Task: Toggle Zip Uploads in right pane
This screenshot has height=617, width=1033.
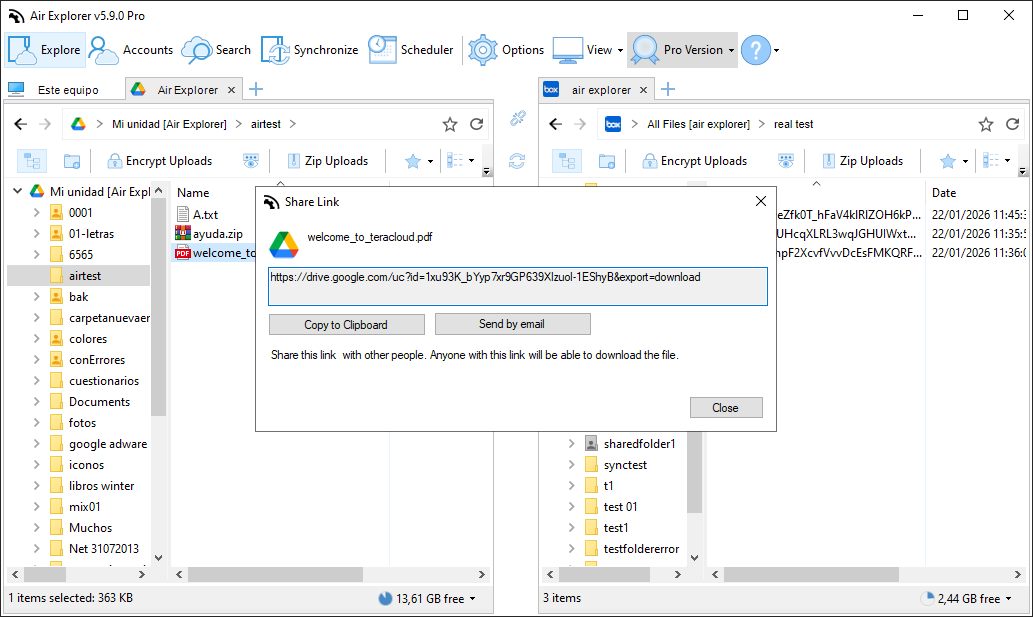Action: [860, 161]
